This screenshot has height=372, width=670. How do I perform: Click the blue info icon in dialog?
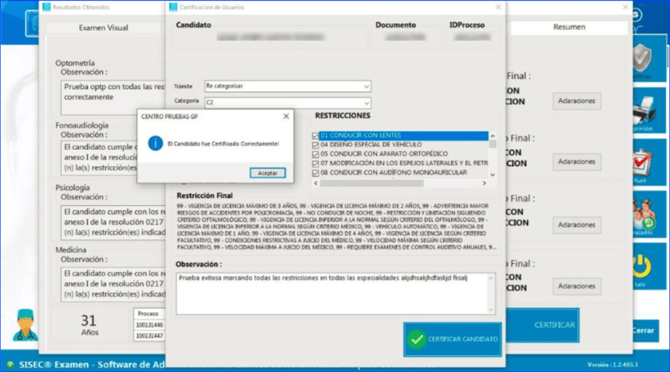tap(155, 143)
